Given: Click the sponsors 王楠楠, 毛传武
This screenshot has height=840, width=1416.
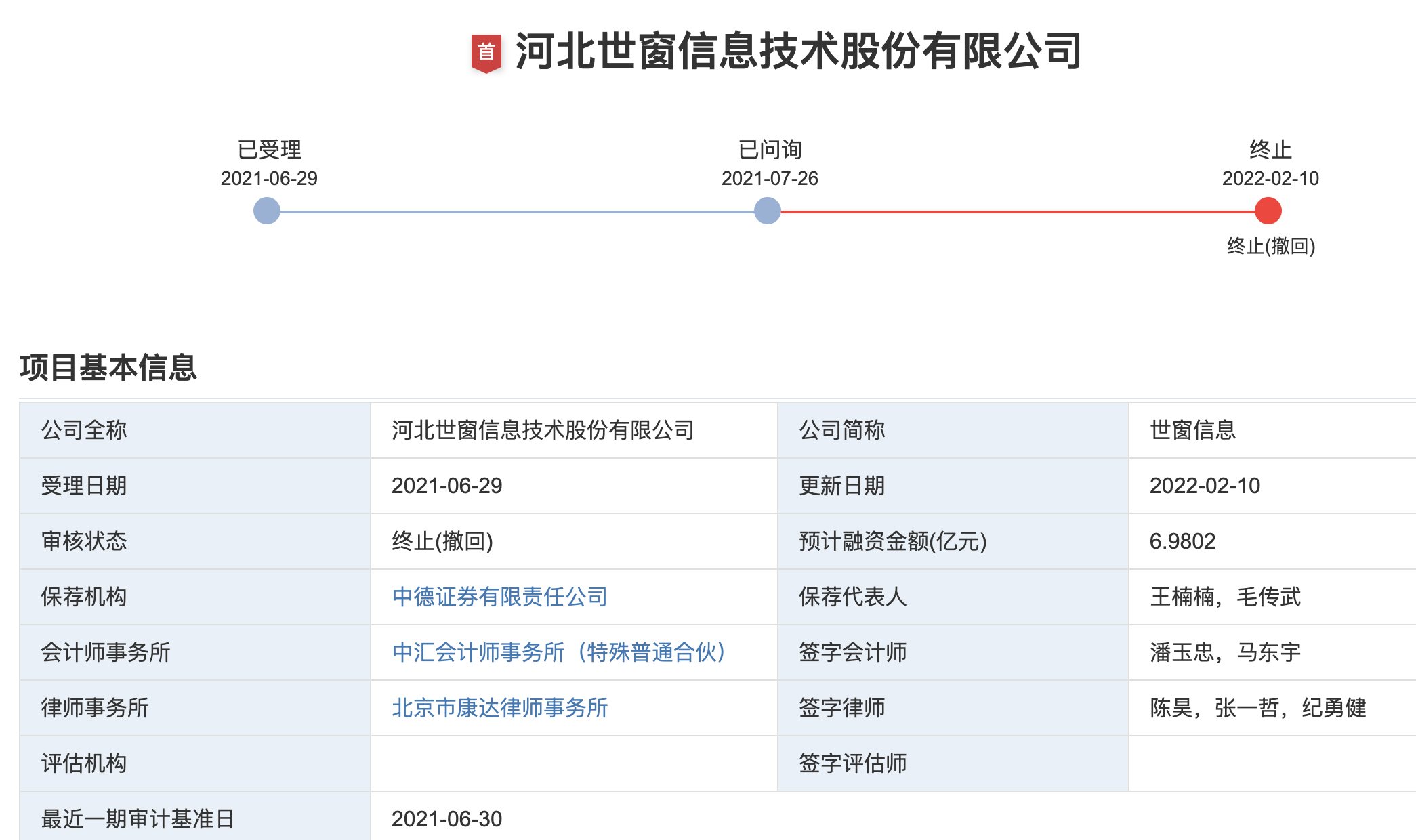Looking at the screenshot, I should (1226, 597).
